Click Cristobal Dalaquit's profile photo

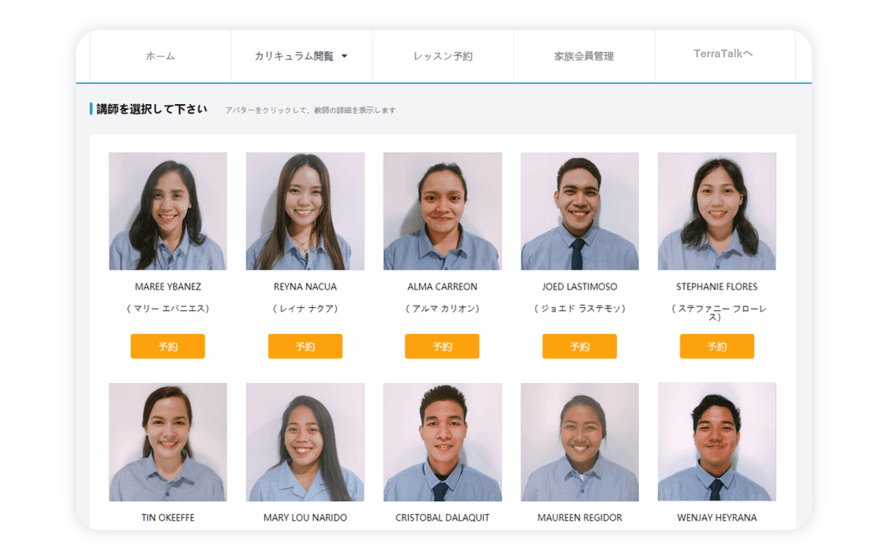pyautogui.click(x=442, y=442)
